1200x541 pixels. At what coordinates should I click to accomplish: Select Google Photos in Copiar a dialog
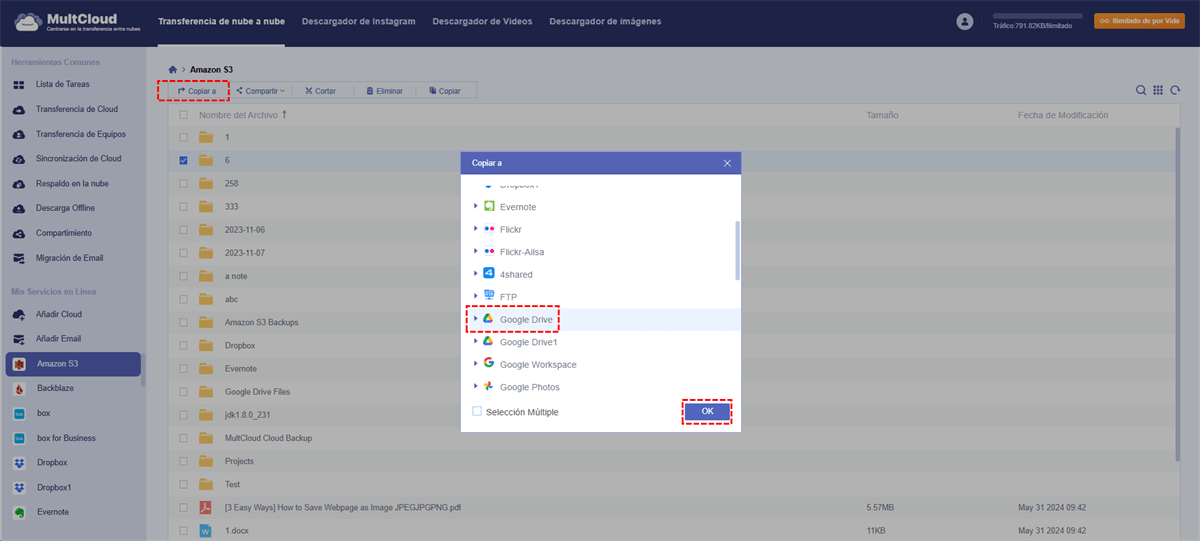tap(529, 387)
